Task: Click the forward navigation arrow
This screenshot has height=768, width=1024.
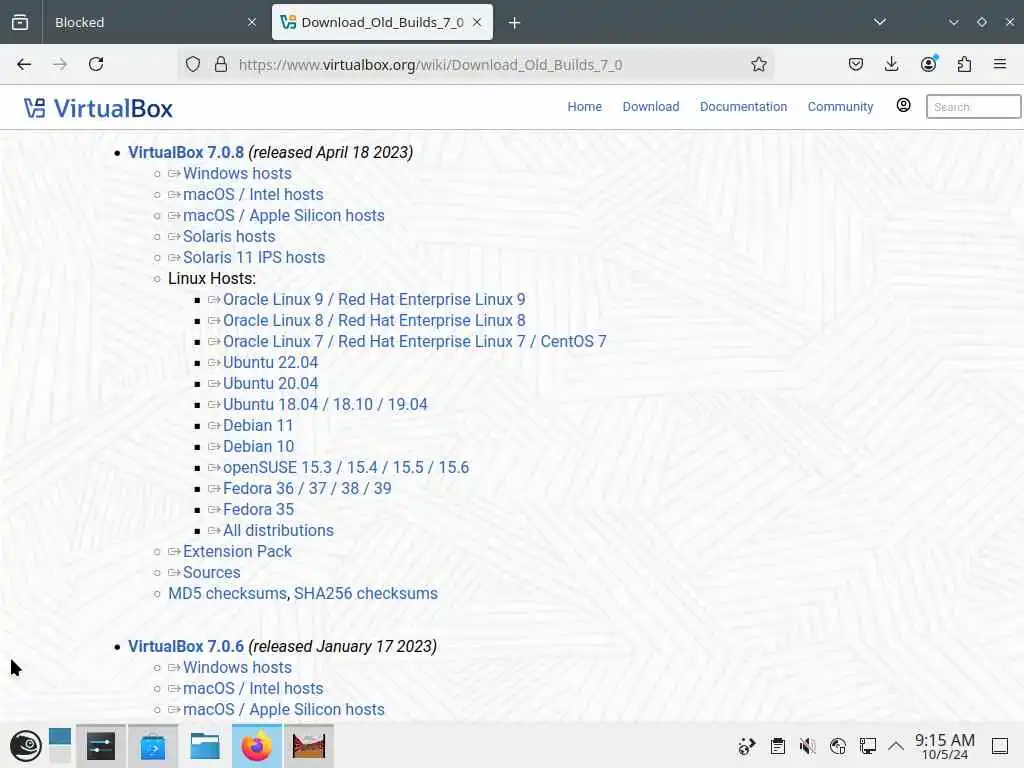Action: (x=60, y=64)
